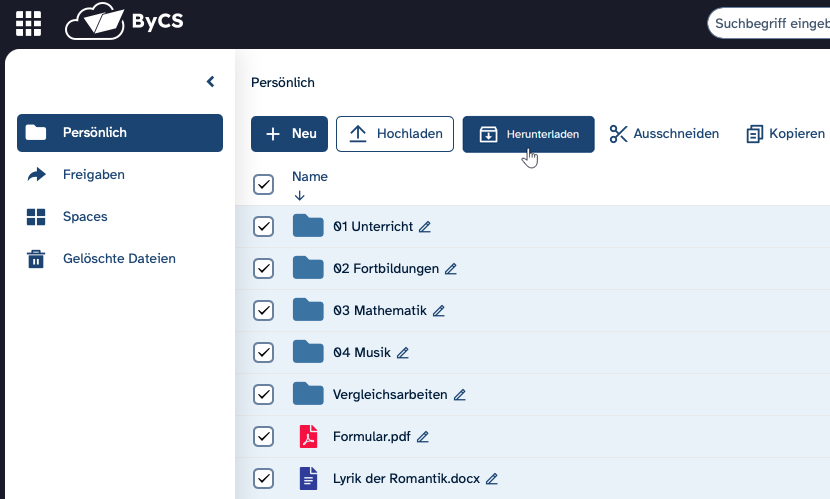This screenshot has height=499, width=830.
Task: Deselect the Vergleichsarbeiten checkbox
Action: click(x=264, y=394)
